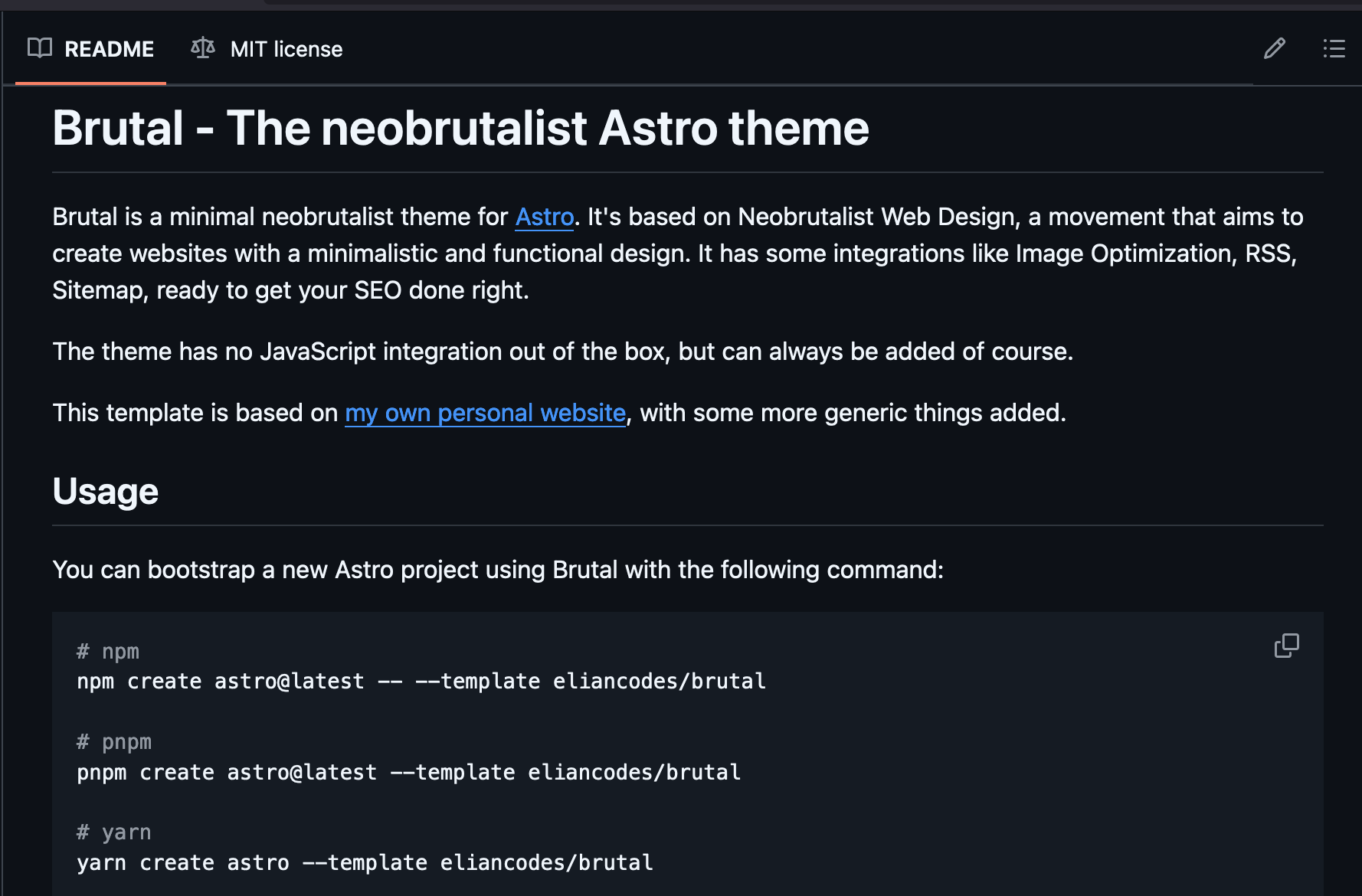Click the 'You can bootstrap a new Astro project' sentence
The width and height of the screenshot is (1362, 896).
(x=498, y=570)
